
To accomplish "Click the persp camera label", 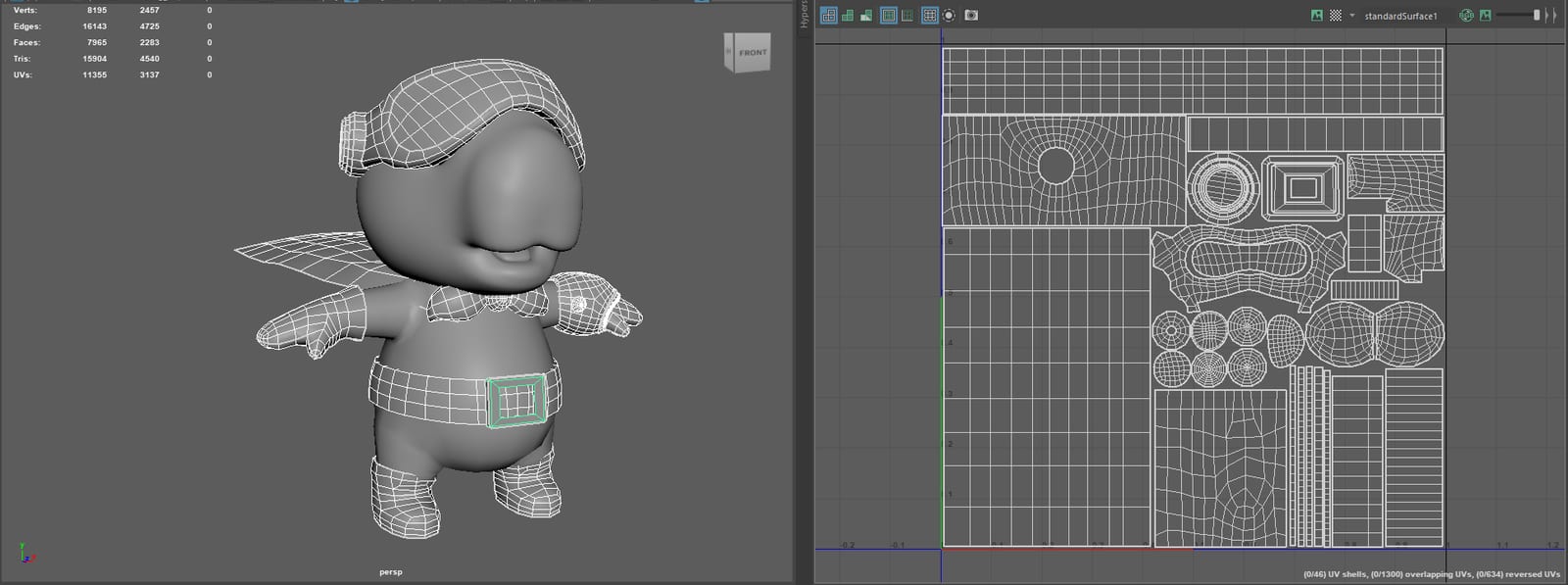I will (390, 571).
